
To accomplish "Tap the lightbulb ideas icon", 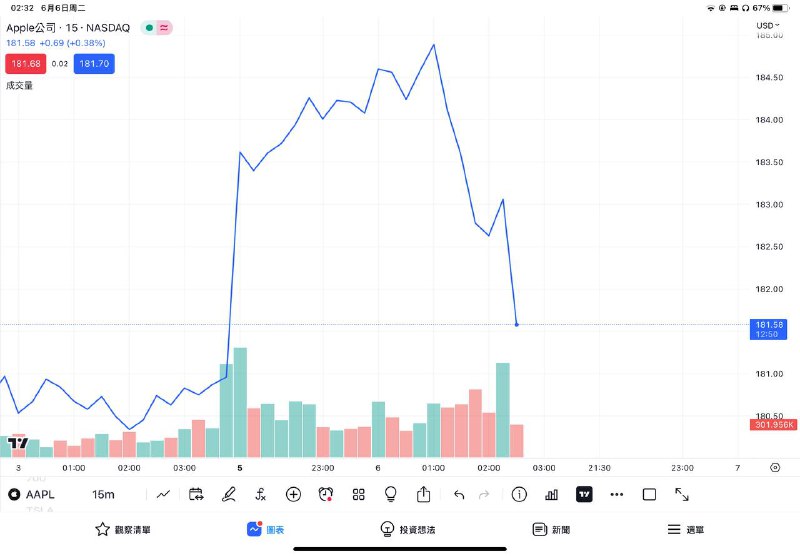I will coord(391,494).
